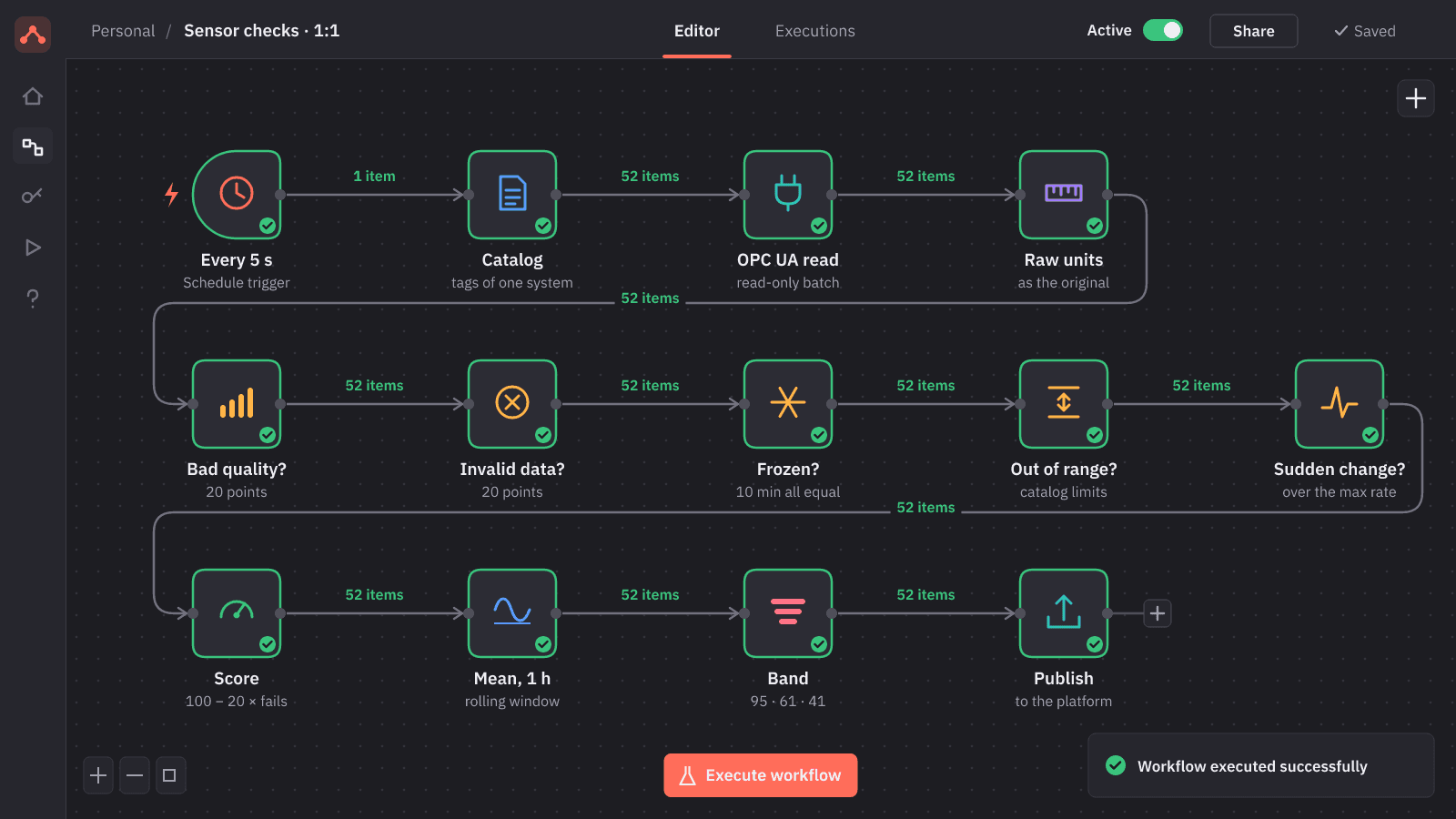Open the Workflows sidebar icon
Viewport: 1456px width, 819px height.
tap(33, 147)
